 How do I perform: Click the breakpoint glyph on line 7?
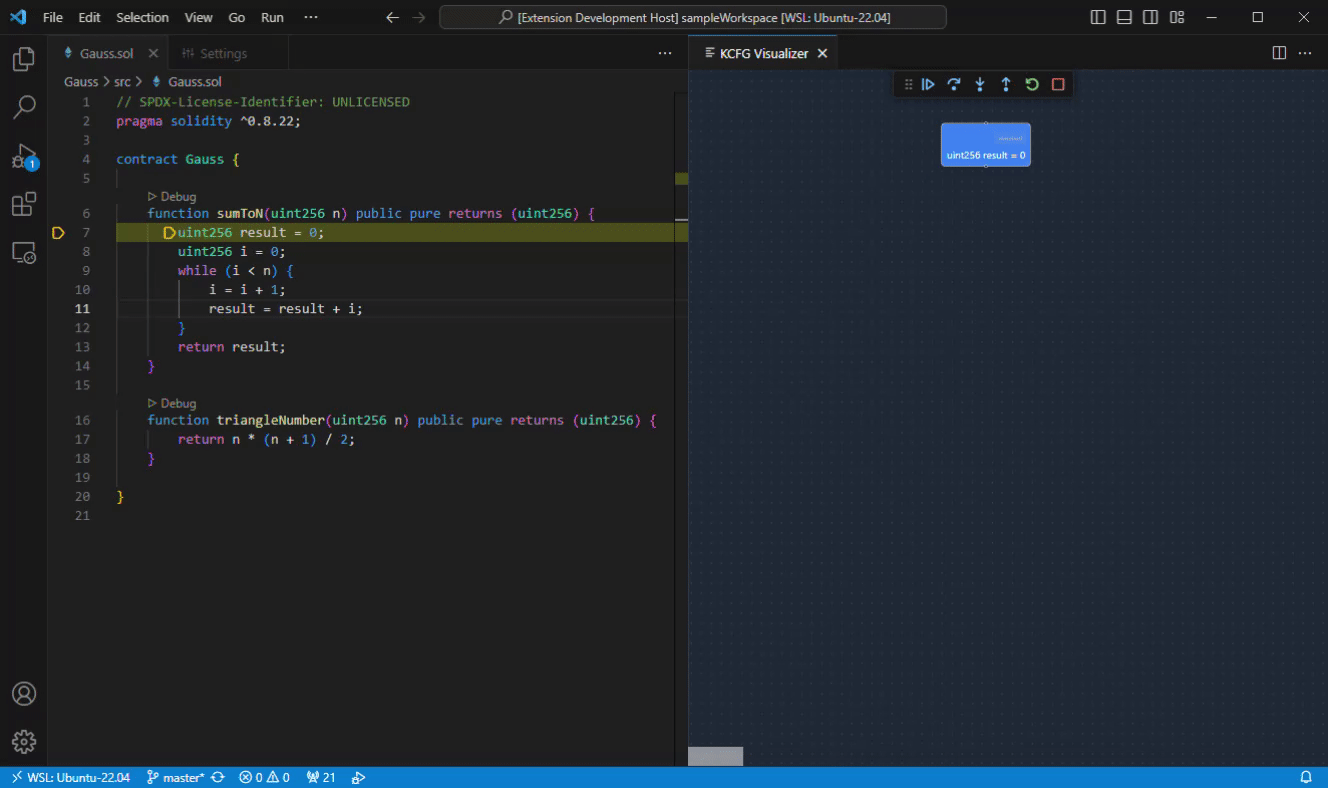(x=58, y=233)
